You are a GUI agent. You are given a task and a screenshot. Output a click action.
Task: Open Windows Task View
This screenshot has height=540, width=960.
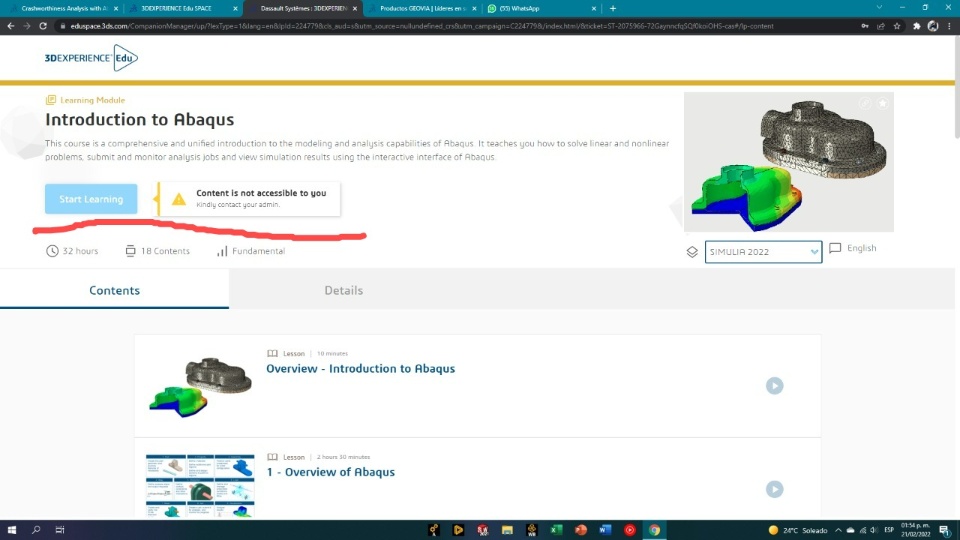(60, 530)
